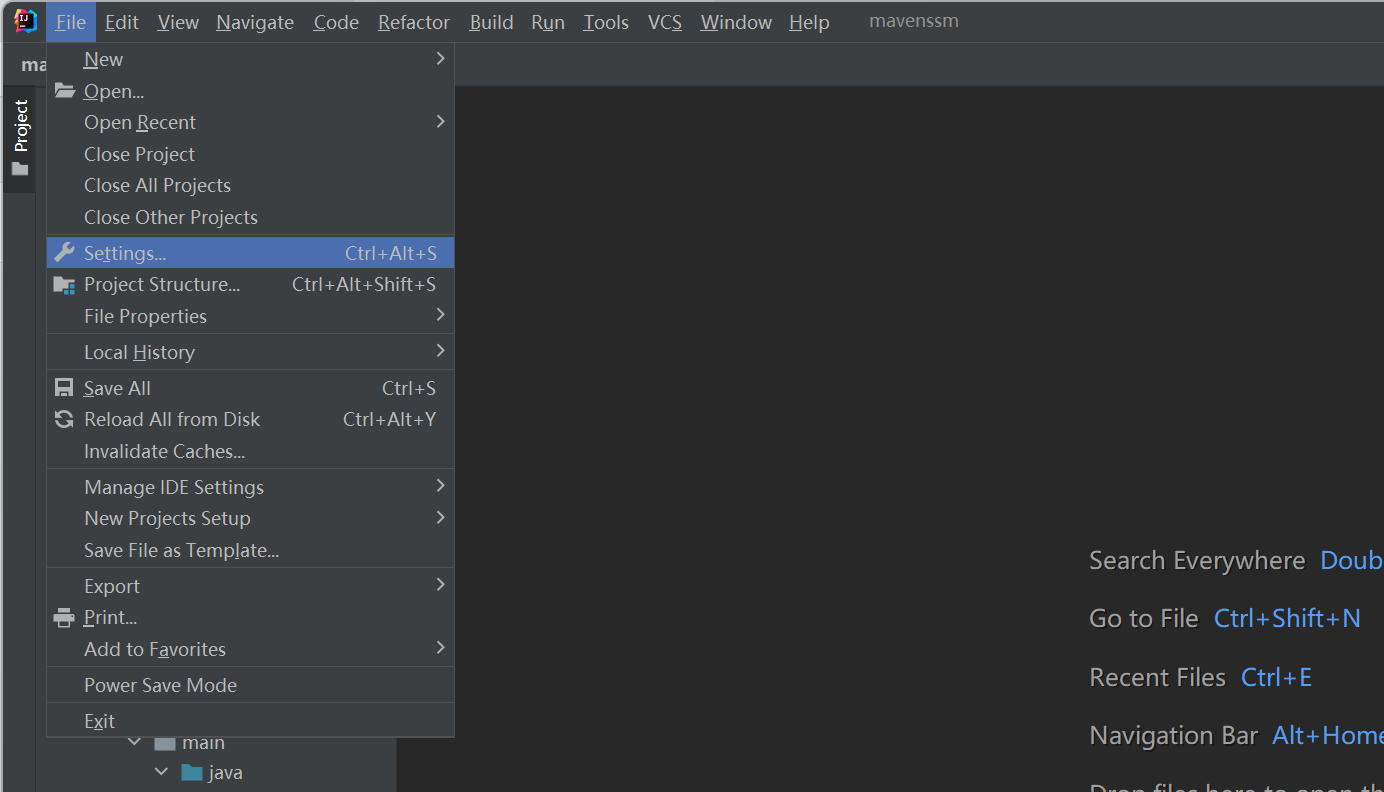Image resolution: width=1384 pixels, height=792 pixels.
Task: Open the Window menu
Action: (736, 22)
